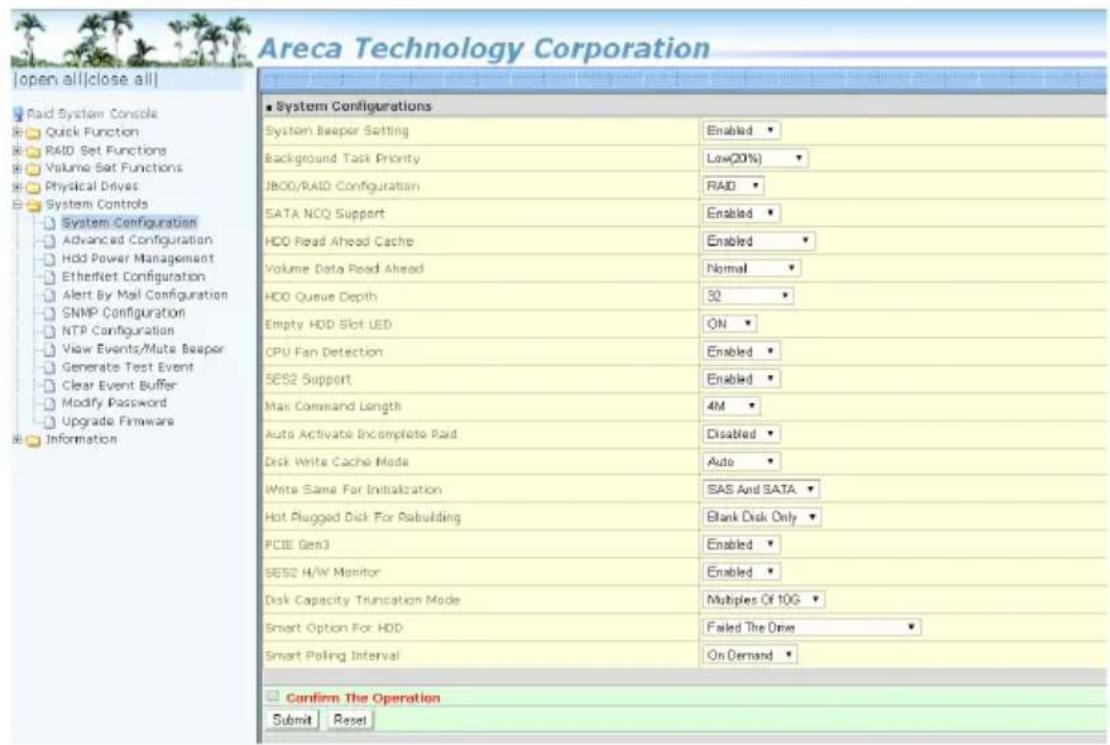Open the HDD Read Ahead Cache dropdown
Image resolution: width=1110 pixels, height=745 pixels.
click(x=758, y=241)
